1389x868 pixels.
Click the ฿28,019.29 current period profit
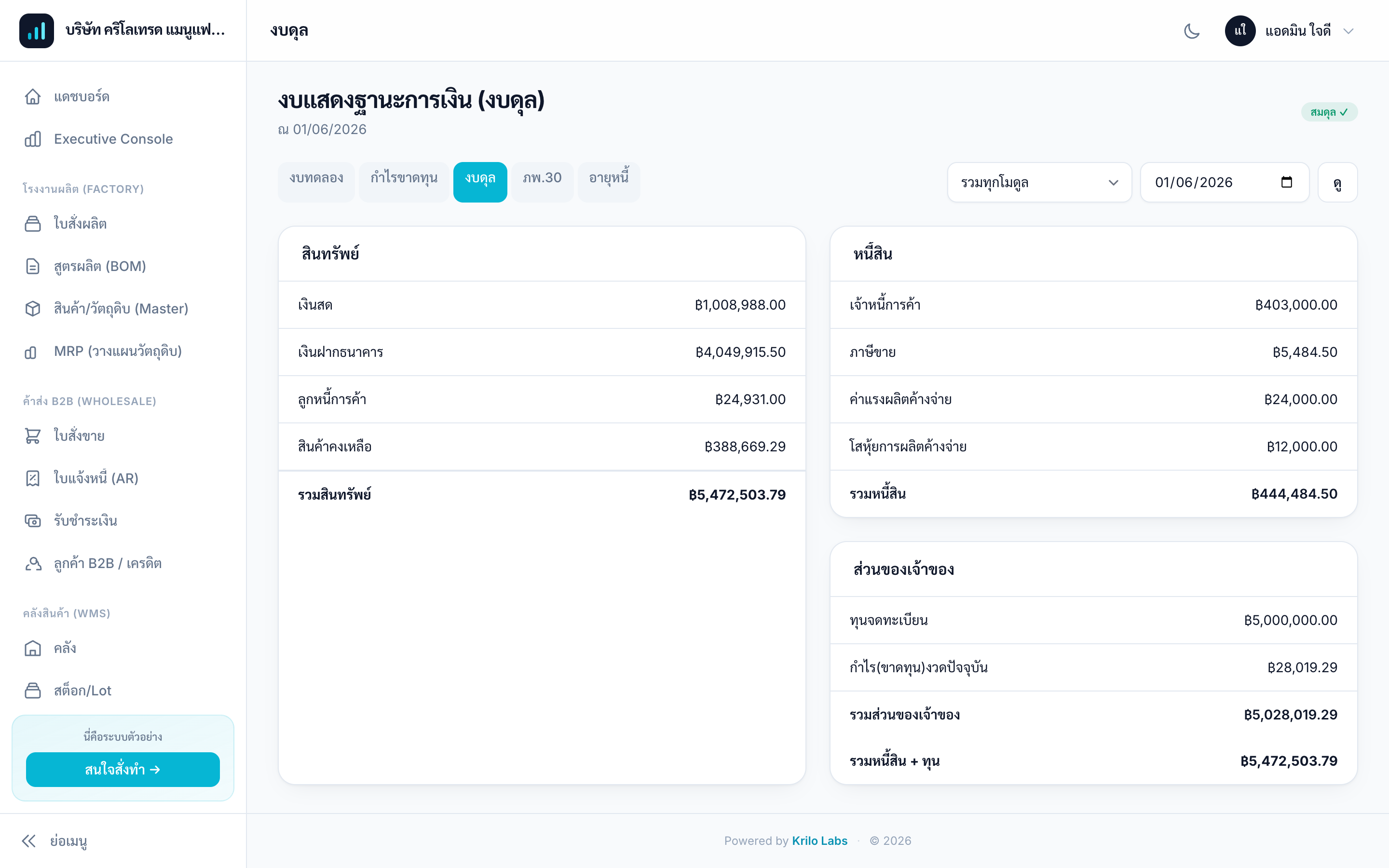pyautogui.click(x=1302, y=668)
